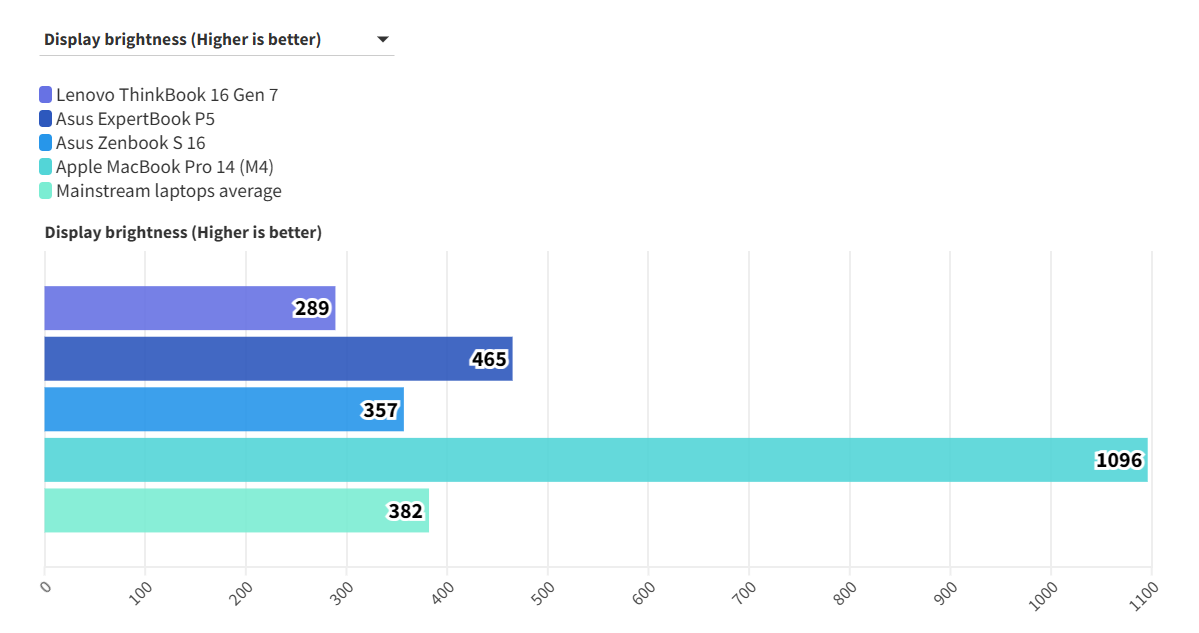Open the Display brightness dropdown arrow
The image size is (1199, 633).
(x=382, y=40)
